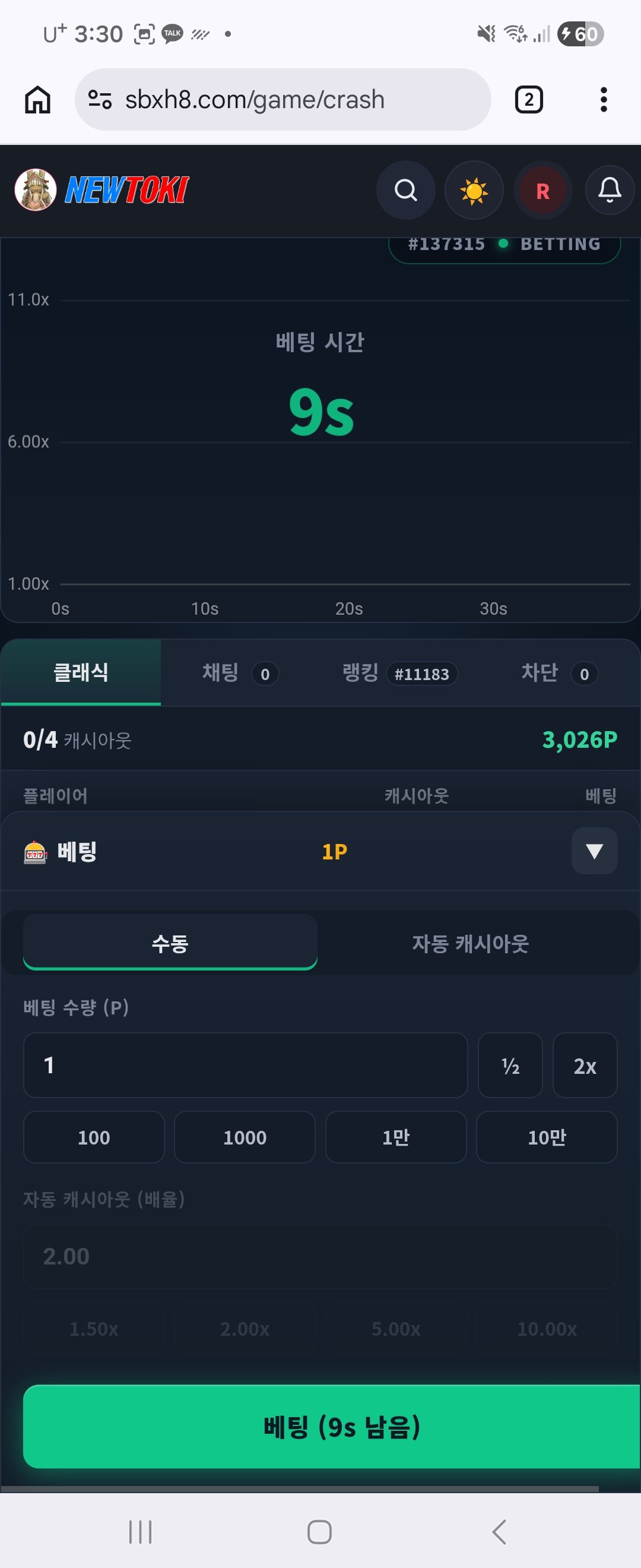Screen dimensions: 641x1568
Task: View site info icon in address bar
Action: 100,99
